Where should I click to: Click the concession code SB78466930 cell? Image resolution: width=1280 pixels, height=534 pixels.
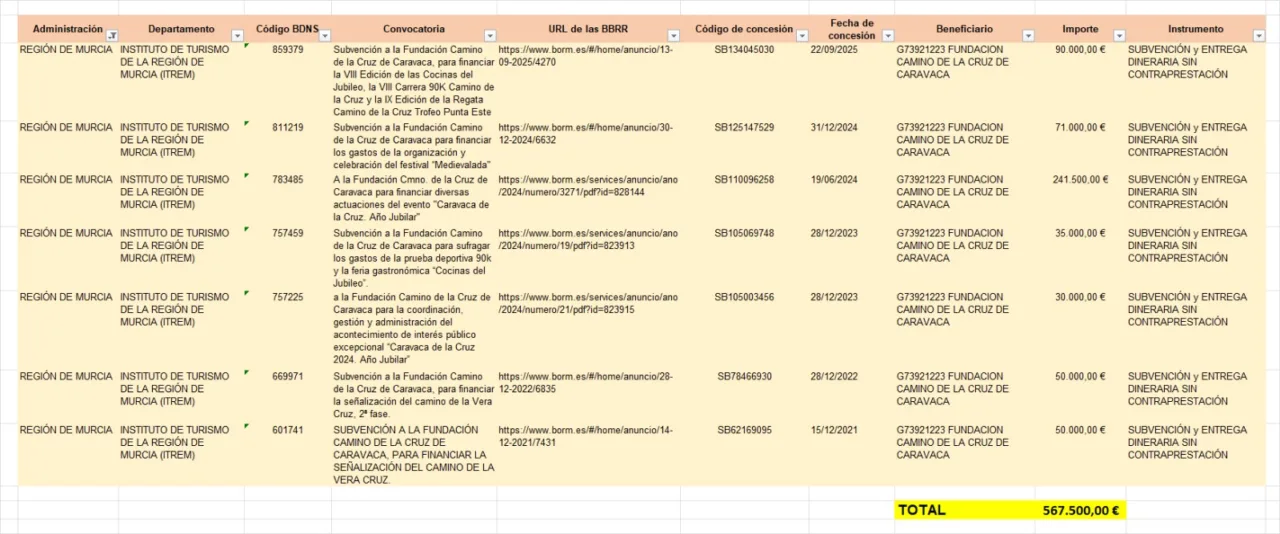pos(744,377)
